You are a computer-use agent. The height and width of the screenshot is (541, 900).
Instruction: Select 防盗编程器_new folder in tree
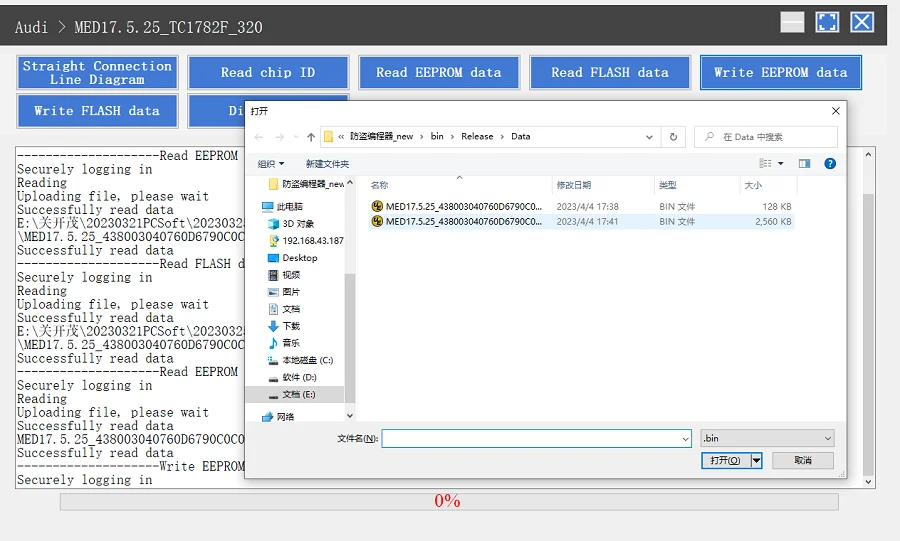307,184
